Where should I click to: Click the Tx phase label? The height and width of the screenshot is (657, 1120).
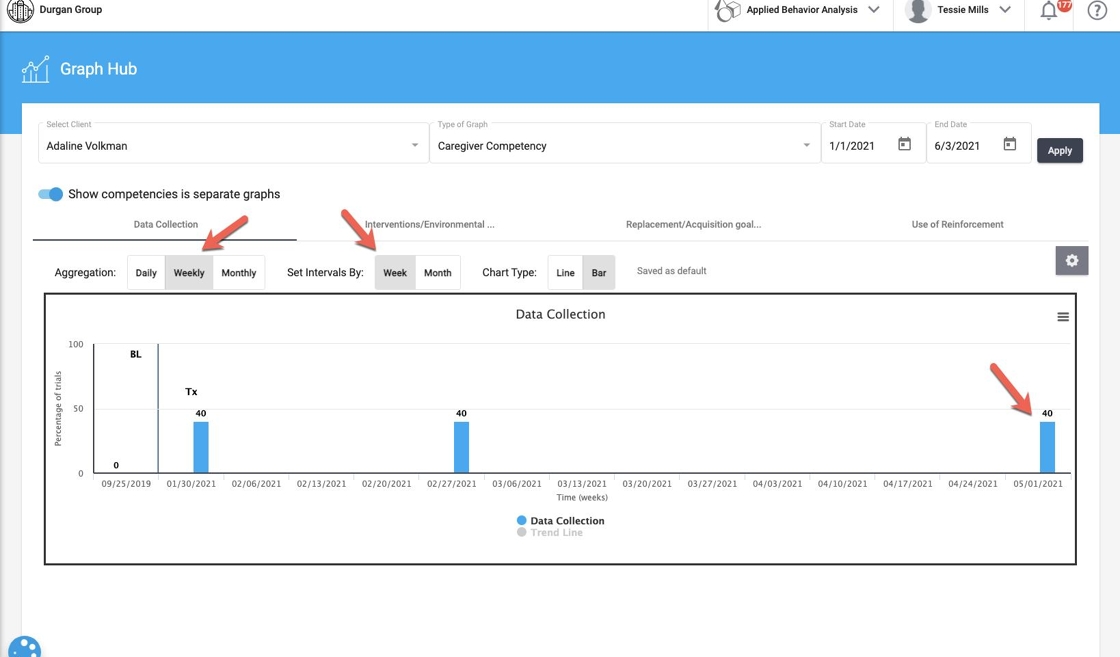click(191, 391)
